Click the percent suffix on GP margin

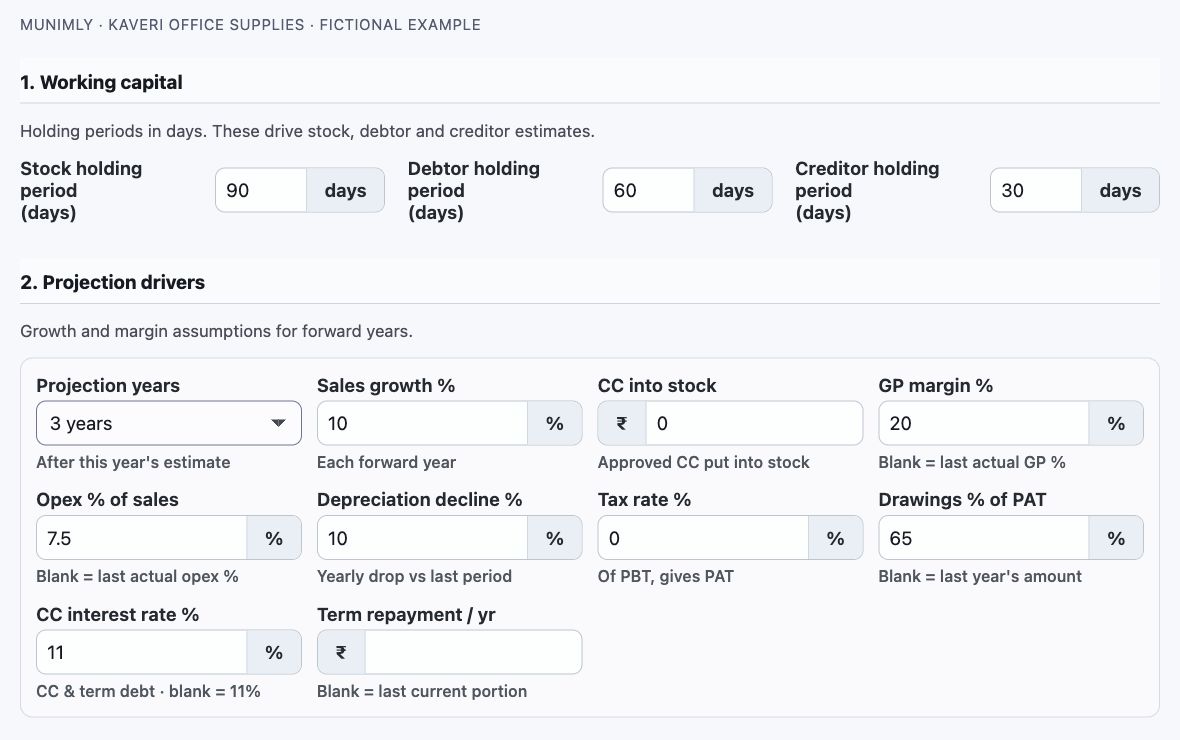point(1116,423)
